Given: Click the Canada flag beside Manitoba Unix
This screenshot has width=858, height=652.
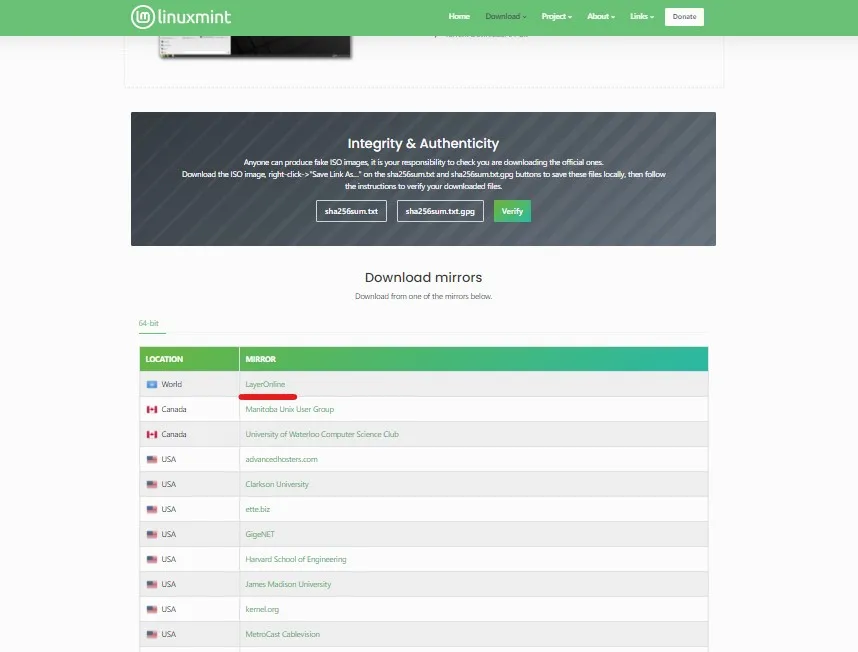Looking at the screenshot, I should tap(152, 409).
